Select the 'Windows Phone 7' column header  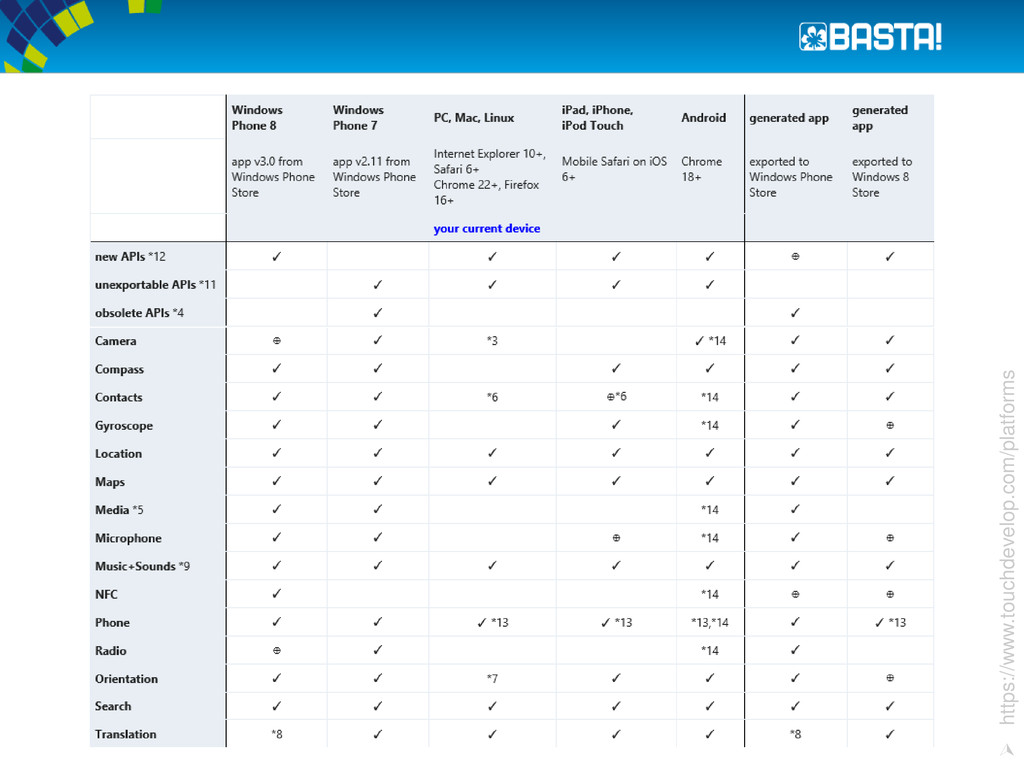(x=359, y=118)
